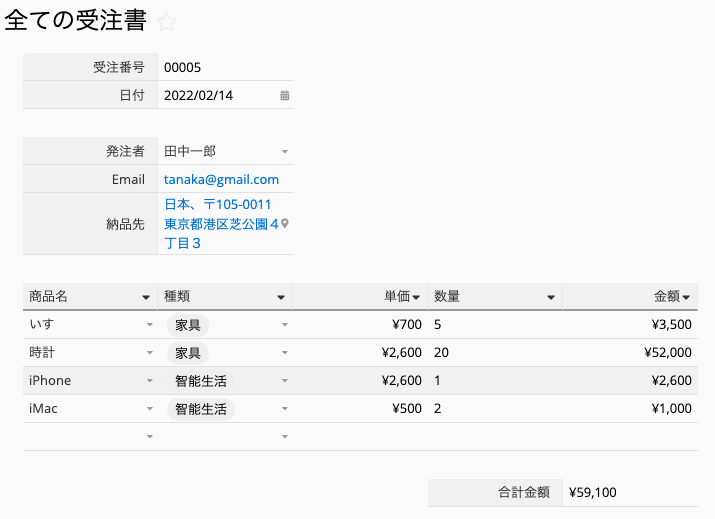Click the map pin icon in the delivery address

click(x=285, y=224)
